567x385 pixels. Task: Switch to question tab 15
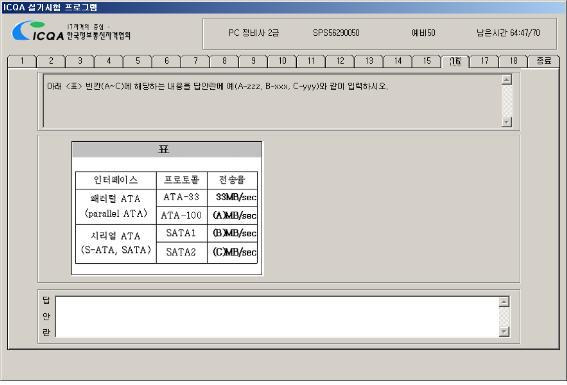pos(427,61)
